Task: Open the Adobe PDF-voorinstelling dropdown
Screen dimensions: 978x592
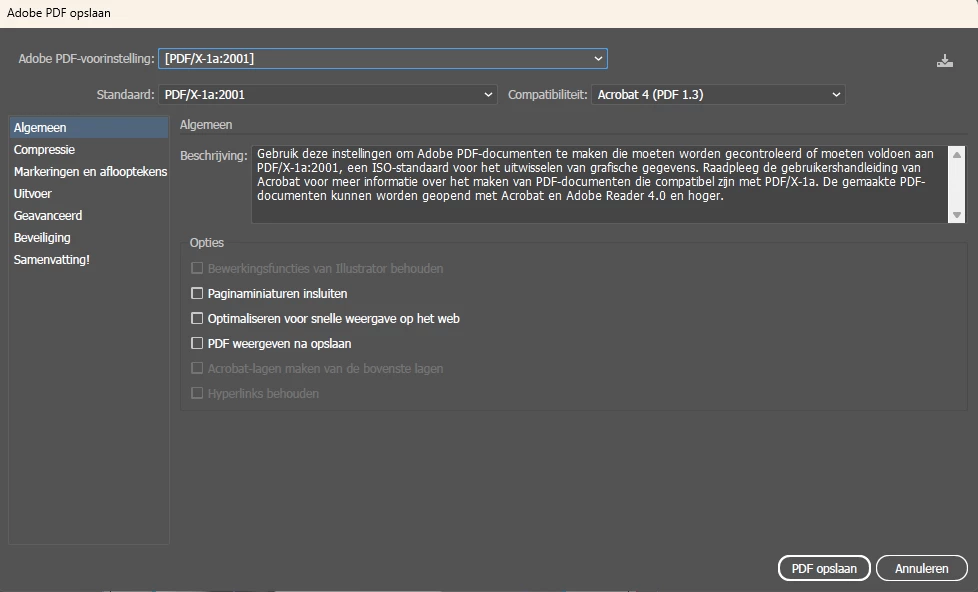Action: click(x=382, y=59)
